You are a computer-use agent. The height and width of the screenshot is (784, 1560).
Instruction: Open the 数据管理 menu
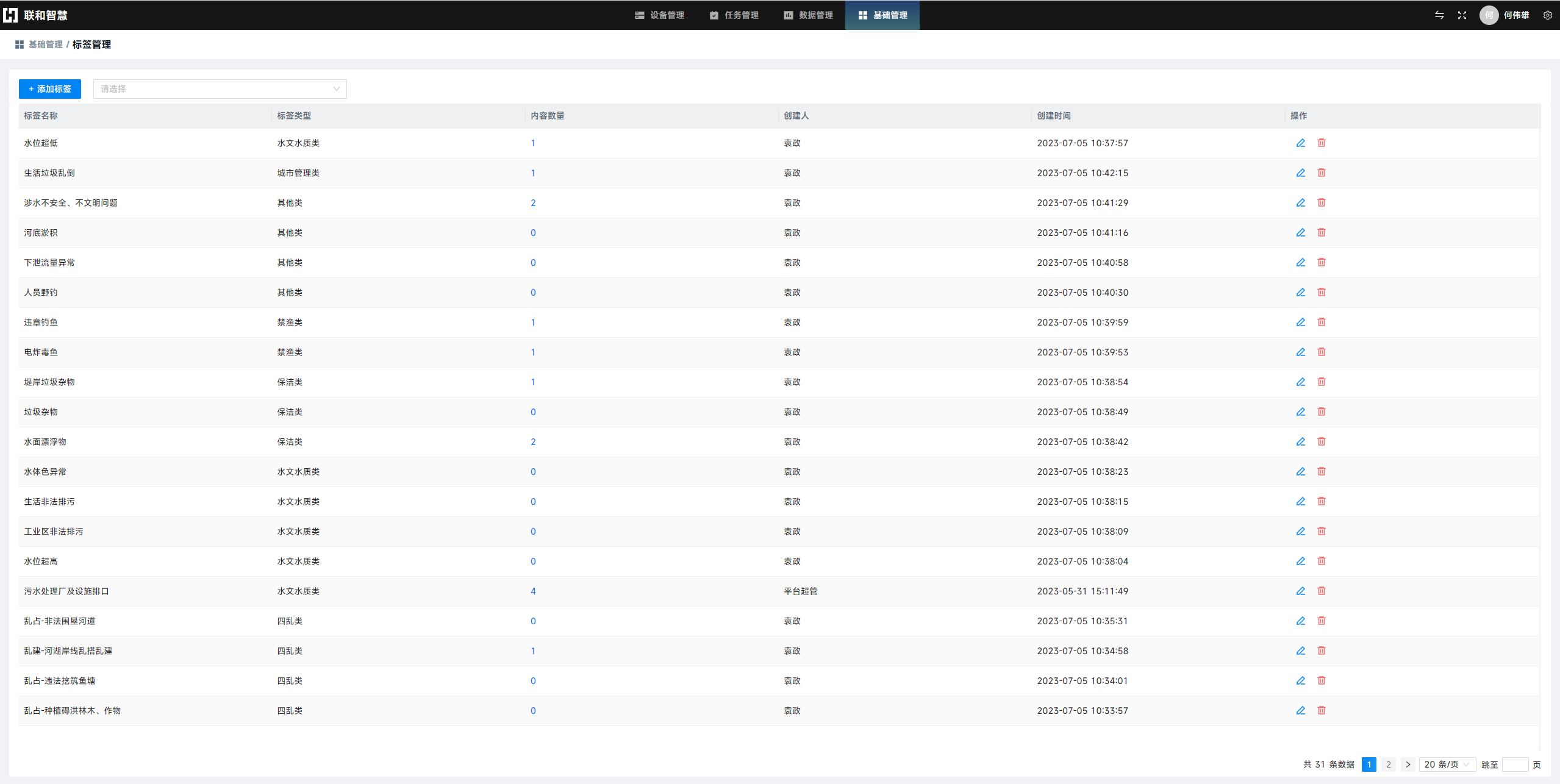808,15
